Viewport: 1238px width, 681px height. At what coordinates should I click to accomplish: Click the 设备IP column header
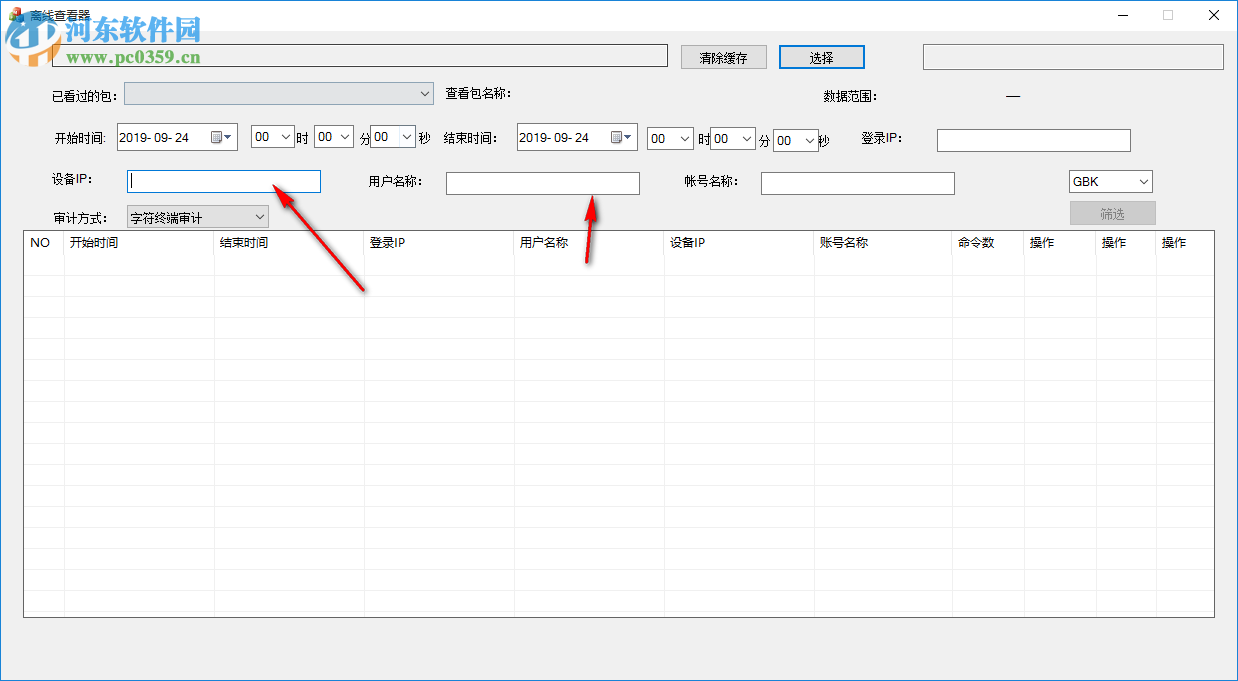click(739, 242)
